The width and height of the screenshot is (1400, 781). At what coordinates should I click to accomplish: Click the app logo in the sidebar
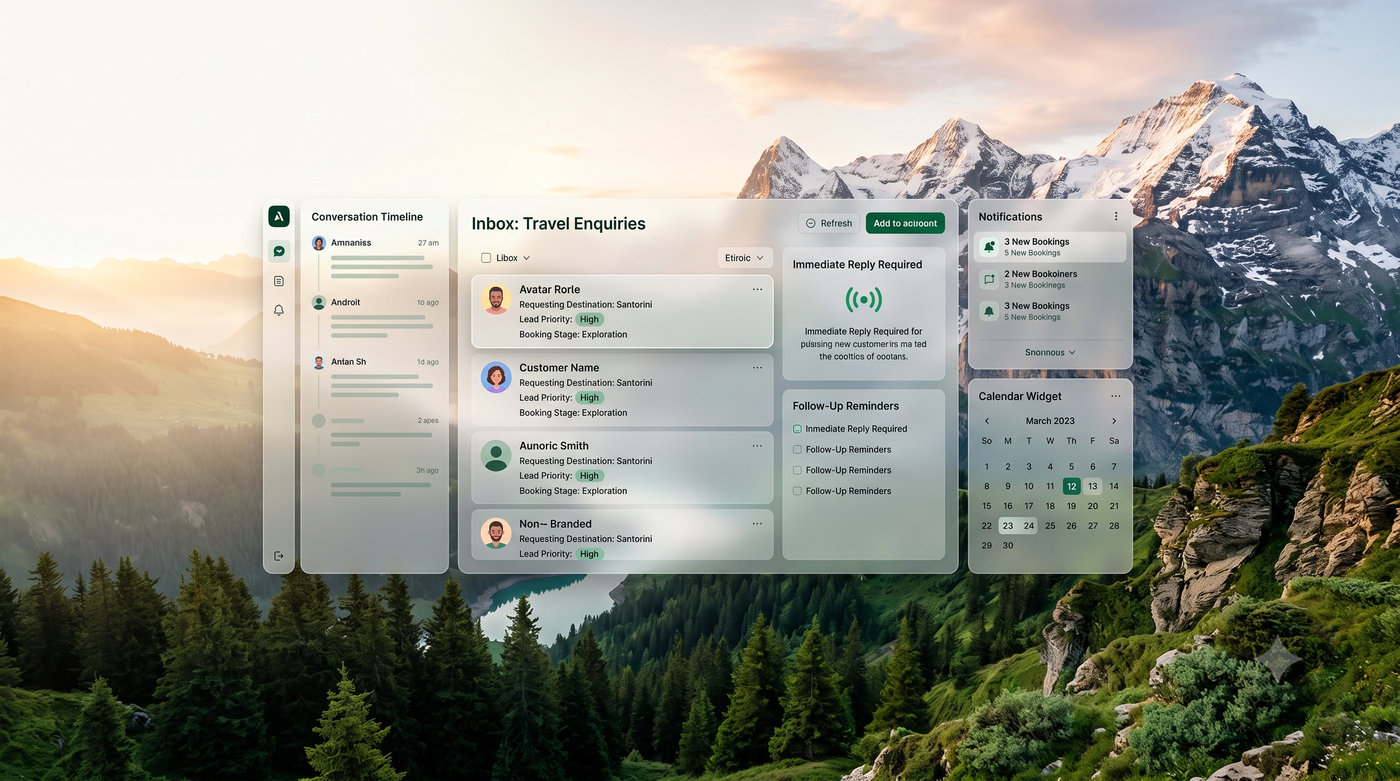tap(279, 216)
